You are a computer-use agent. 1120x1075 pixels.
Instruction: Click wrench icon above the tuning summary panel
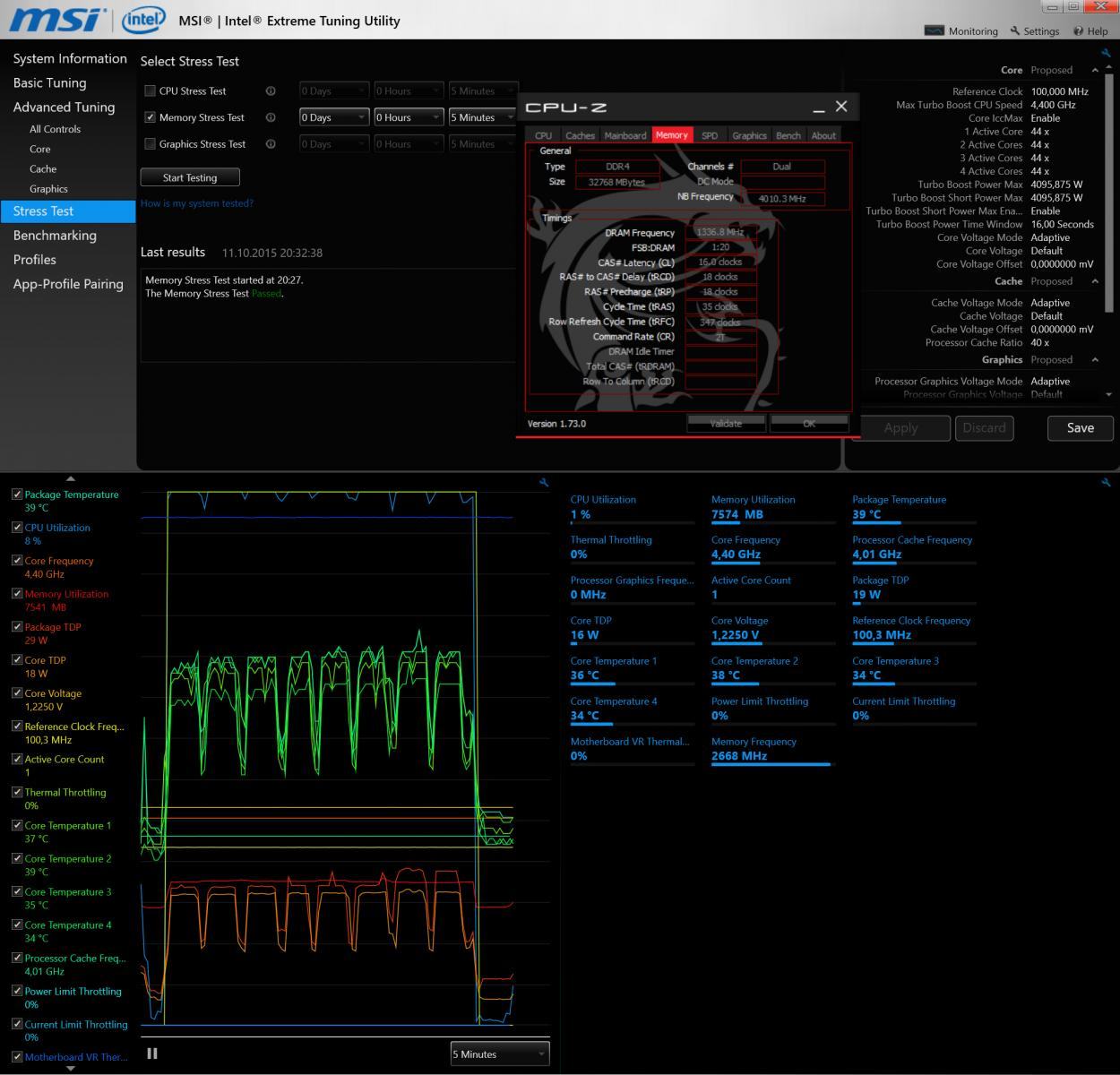pos(1107,53)
